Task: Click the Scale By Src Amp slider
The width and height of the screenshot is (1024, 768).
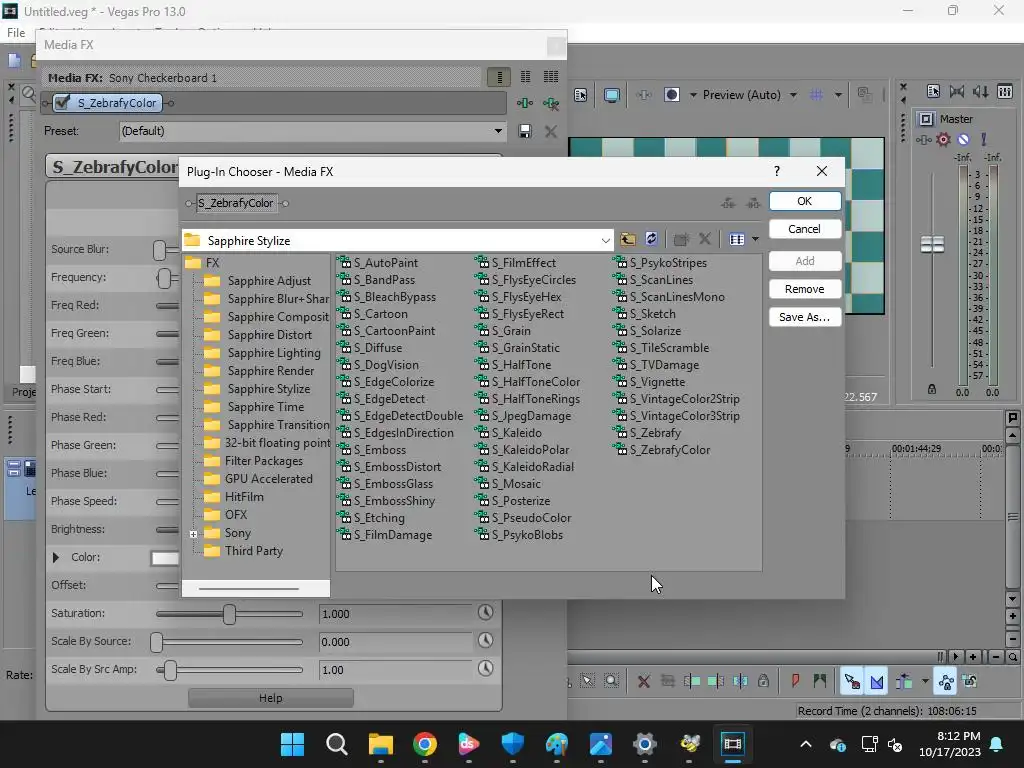Action: [x=229, y=670]
